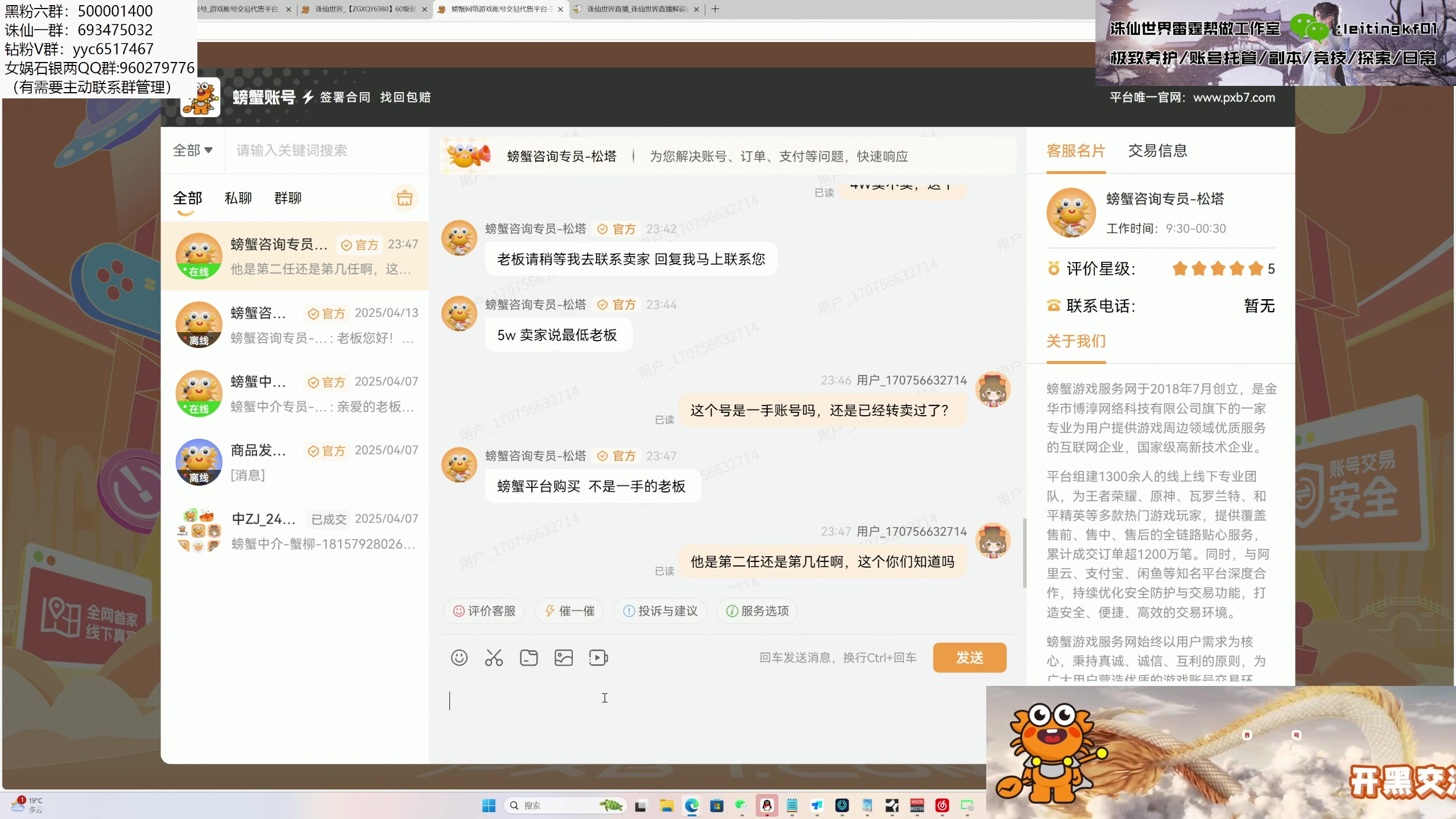The image size is (1456, 819).
Task: Click the megaphone crab icon in chat header
Action: pos(468,155)
